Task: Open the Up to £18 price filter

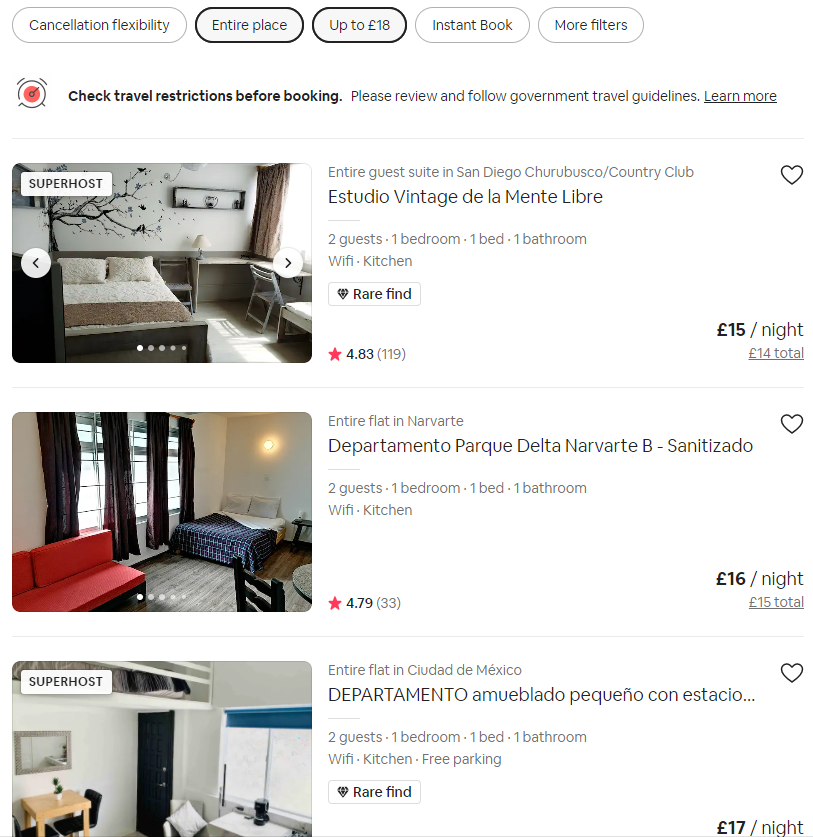Action: click(x=359, y=25)
